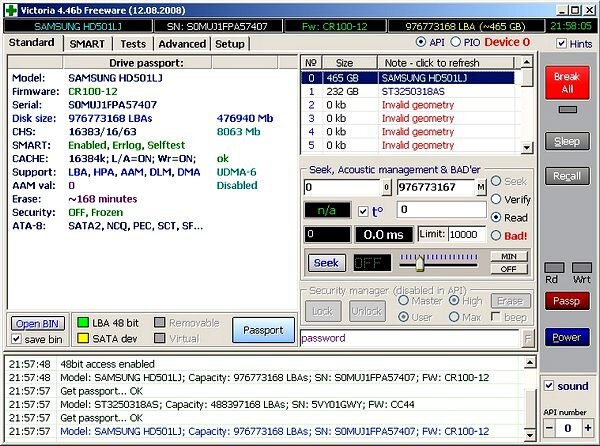The height and width of the screenshot is (446, 600).
Task: Toggle the temperature t° checkbox
Action: pyautogui.click(x=363, y=211)
